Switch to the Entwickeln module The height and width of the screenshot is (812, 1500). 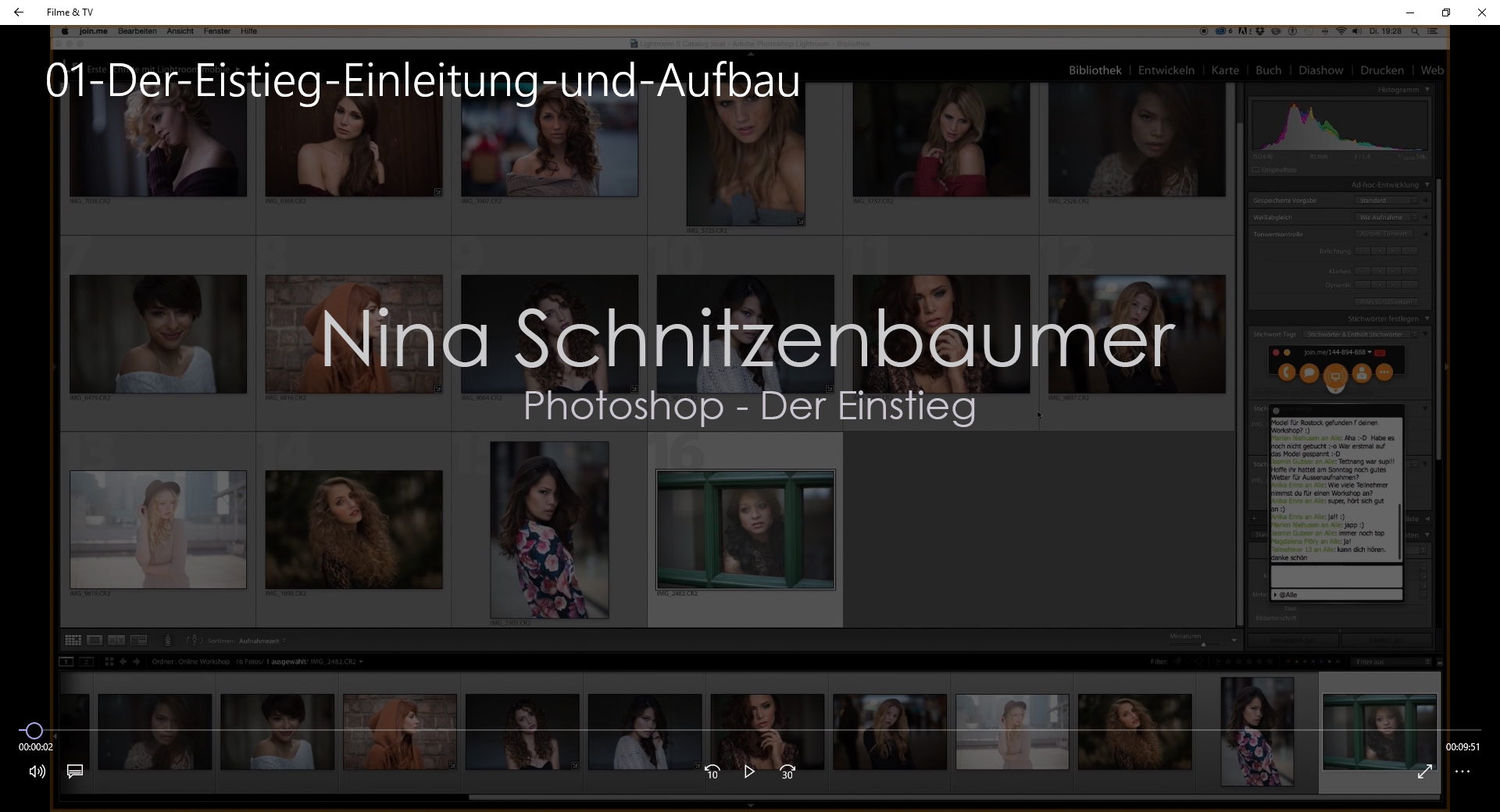pyautogui.click(x=1166, y=70)
